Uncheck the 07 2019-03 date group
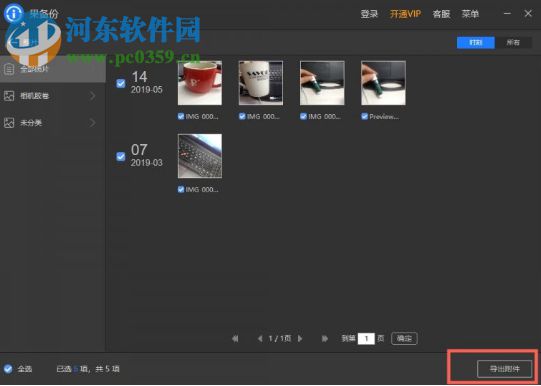The height and width of the screenshot is (386, 541). [x=121, y=157]
